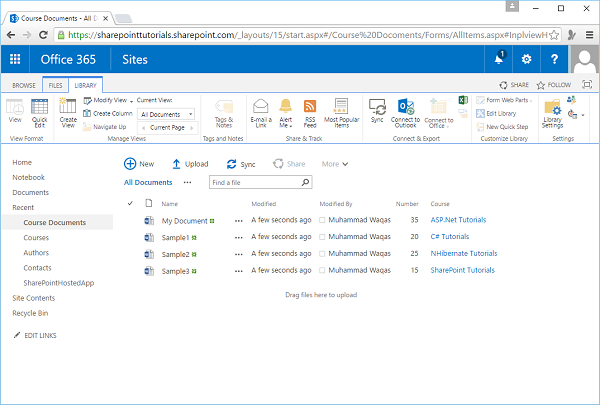Select checkbox for Muhammad Waqas on Sample1 row
600x405 pixels.
point(322,238)
